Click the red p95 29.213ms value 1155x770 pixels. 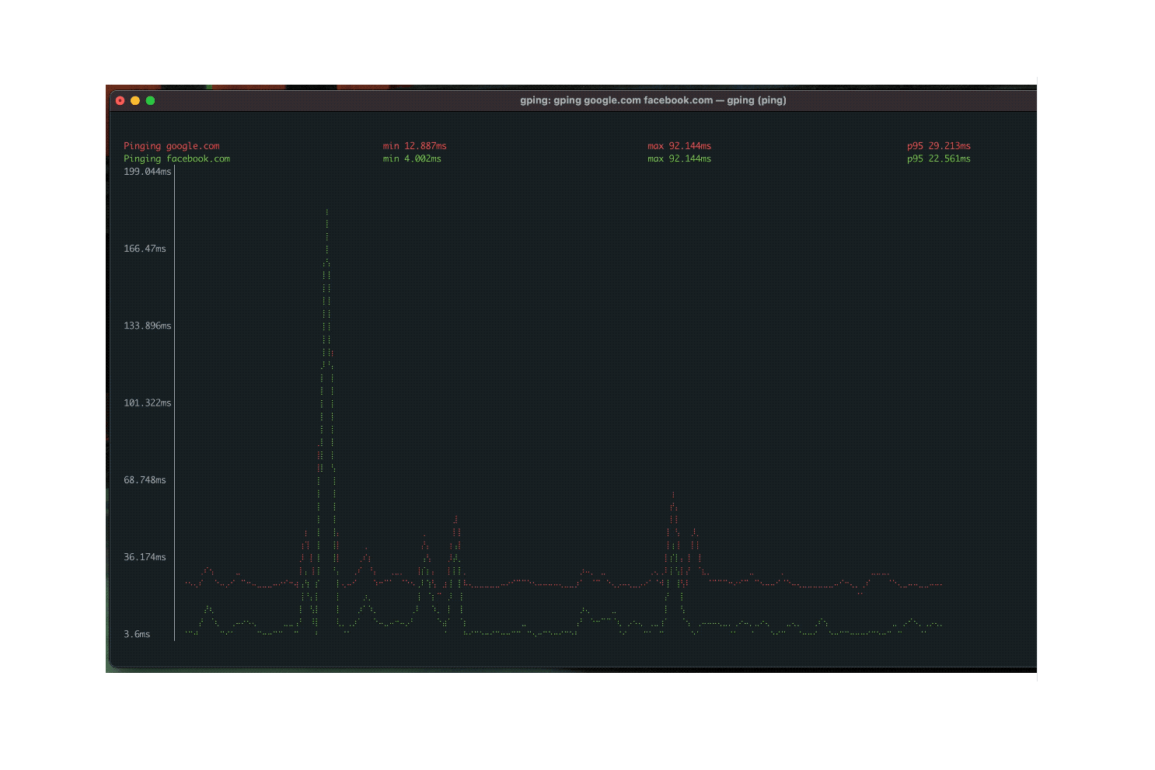tap(938, 146)
